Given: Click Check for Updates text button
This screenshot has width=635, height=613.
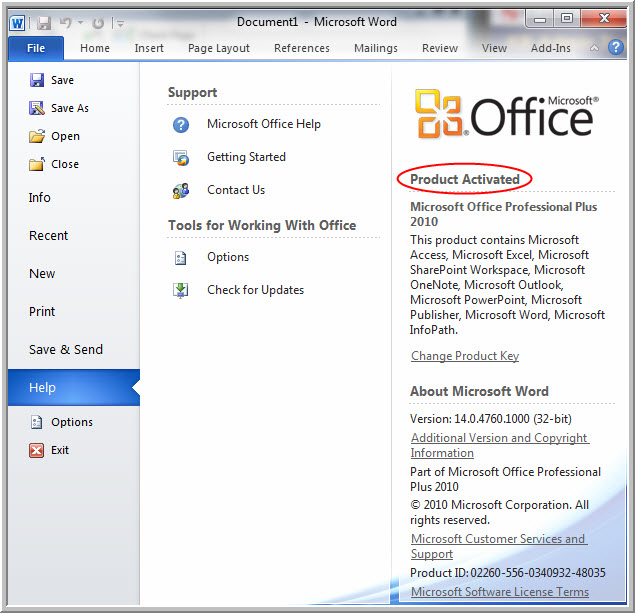Looking at the screenshot, I should (x=256, y=290).
